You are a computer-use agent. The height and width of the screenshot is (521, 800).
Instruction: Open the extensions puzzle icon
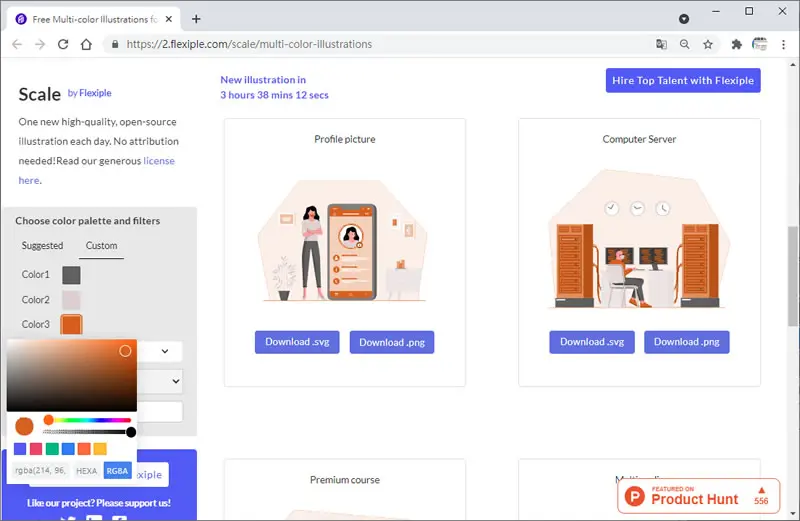(736, 44)
